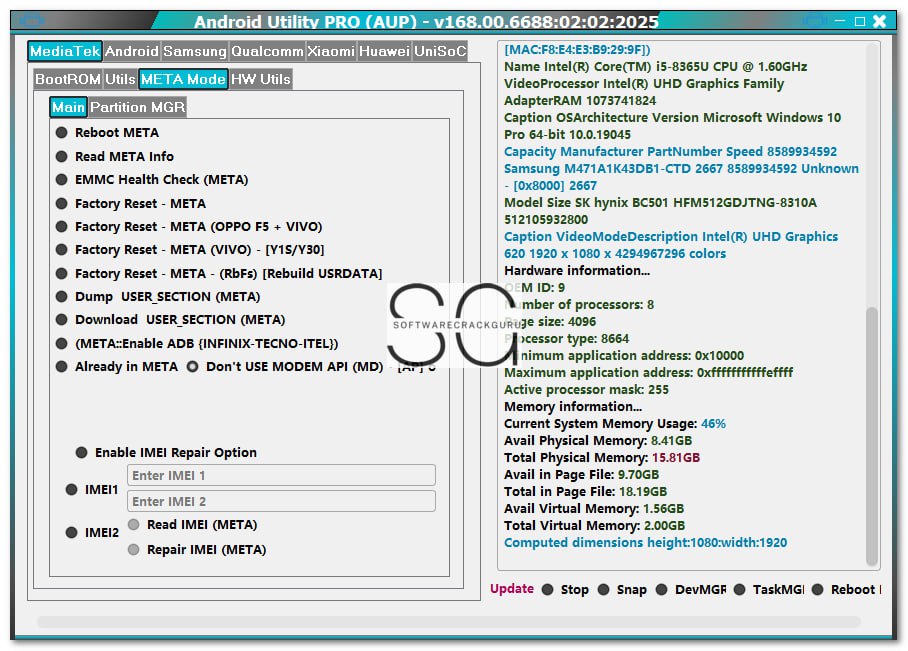
Task: Open the MediaTek tab
Action: click(x=65, y=51)
